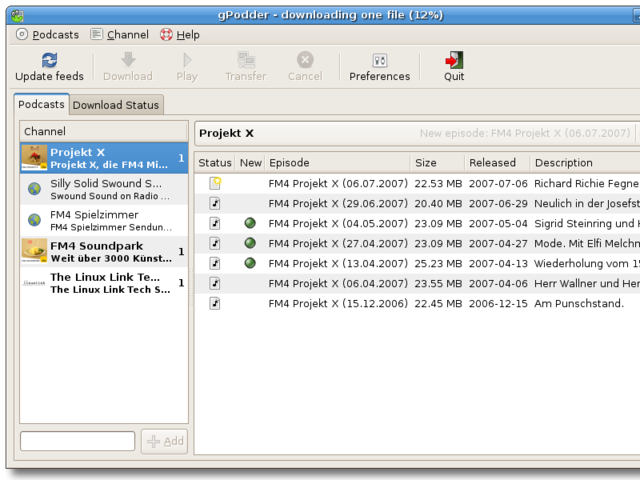
Task: Sort by the Description column header
Action: [x=585, y=163]
